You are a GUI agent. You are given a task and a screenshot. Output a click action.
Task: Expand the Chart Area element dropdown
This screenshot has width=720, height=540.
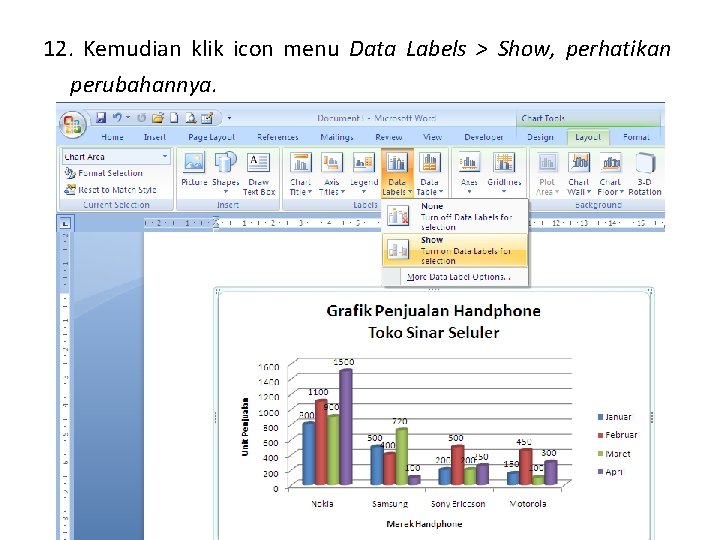point(164,157)
